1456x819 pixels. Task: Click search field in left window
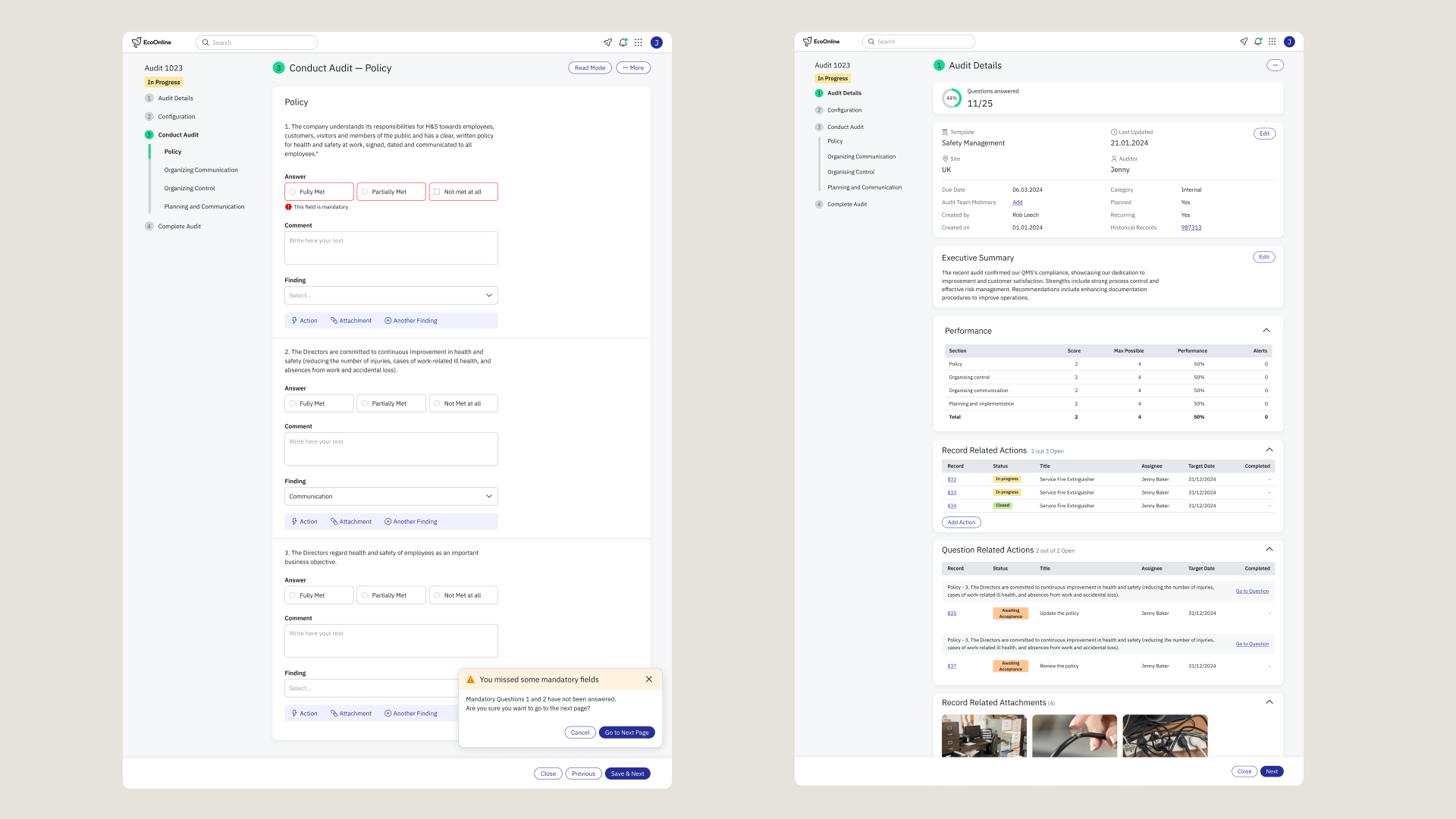pyautogui.click(x=257, y=42)
